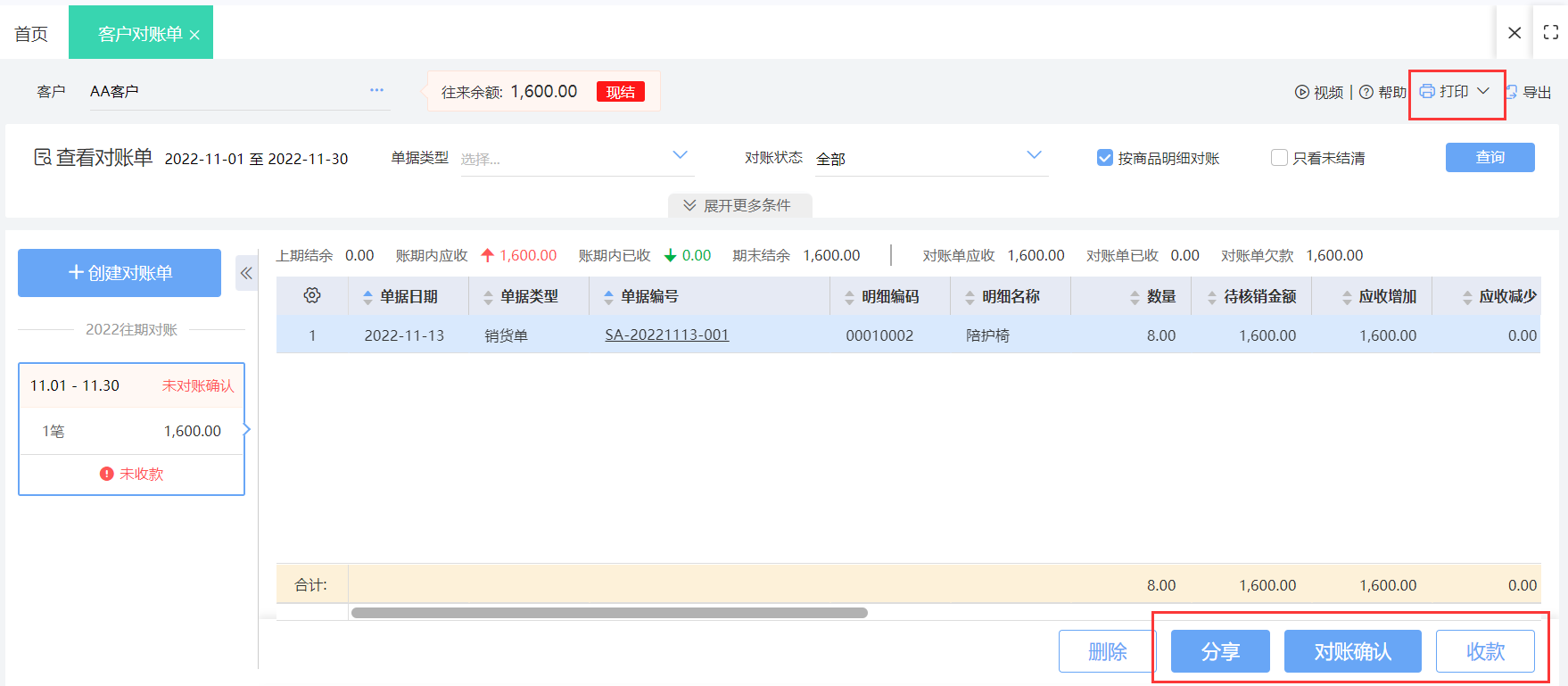Collapse the left panel with double-chevron icon

(x=246, y=273)
